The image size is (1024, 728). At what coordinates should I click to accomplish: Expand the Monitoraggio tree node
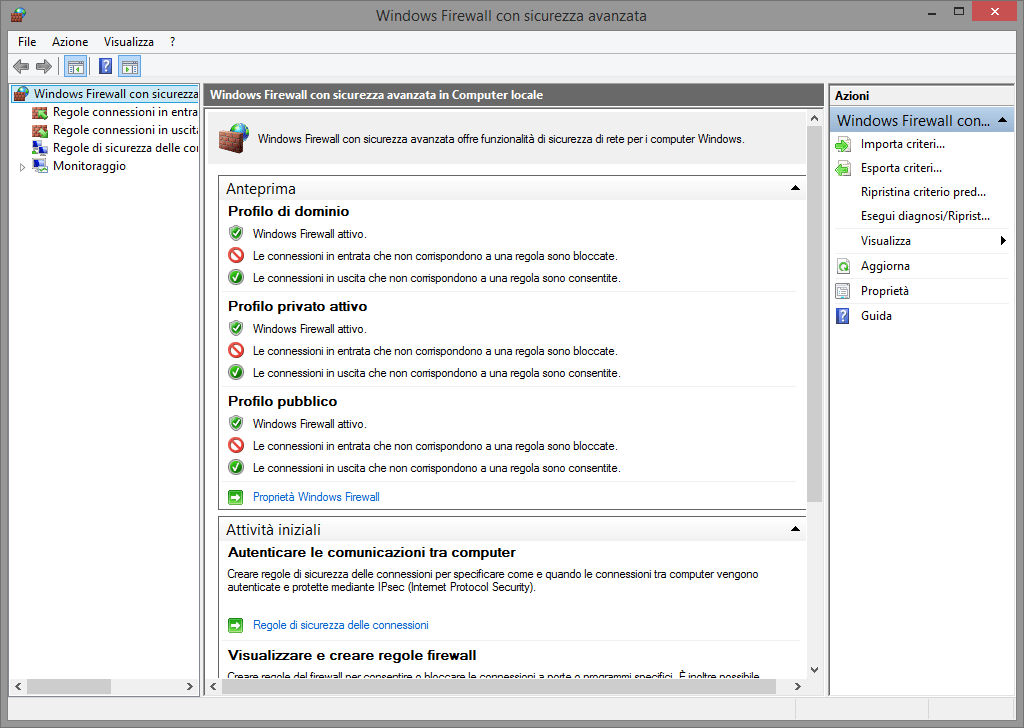click(x=23, y=167)
